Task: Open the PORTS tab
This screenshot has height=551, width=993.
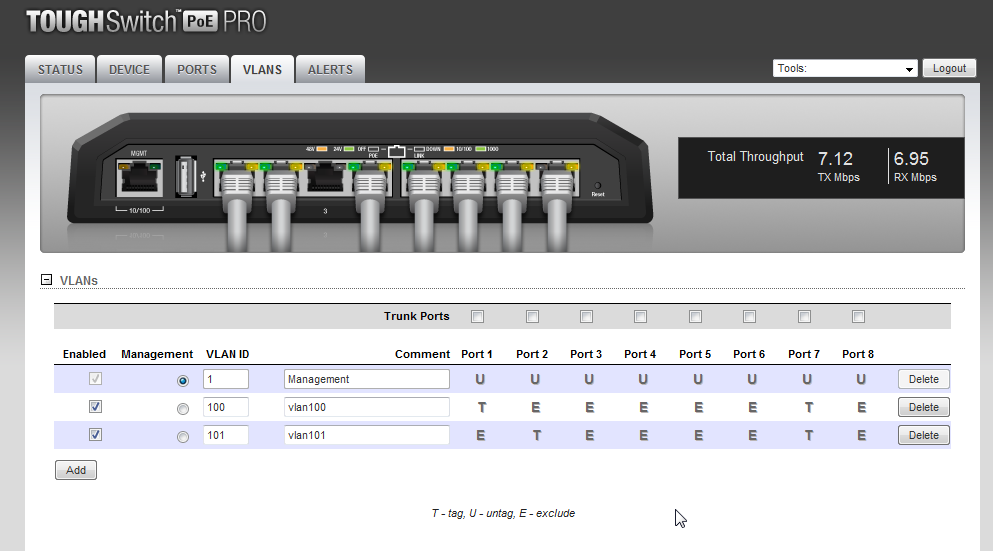Action: coord(197,70)
